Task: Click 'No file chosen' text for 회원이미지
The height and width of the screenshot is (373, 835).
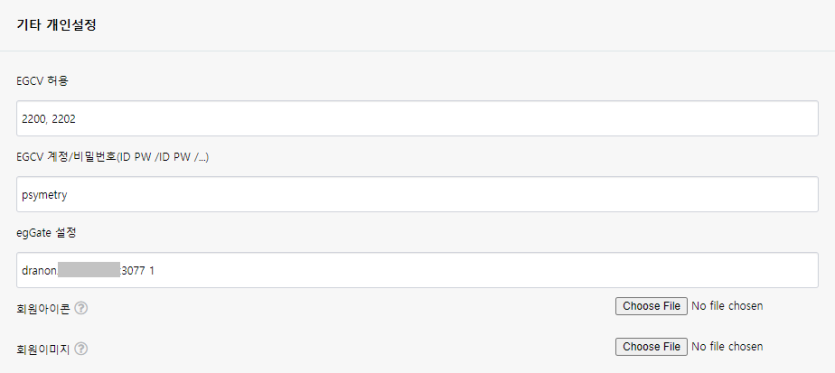Action: point(727,347)
